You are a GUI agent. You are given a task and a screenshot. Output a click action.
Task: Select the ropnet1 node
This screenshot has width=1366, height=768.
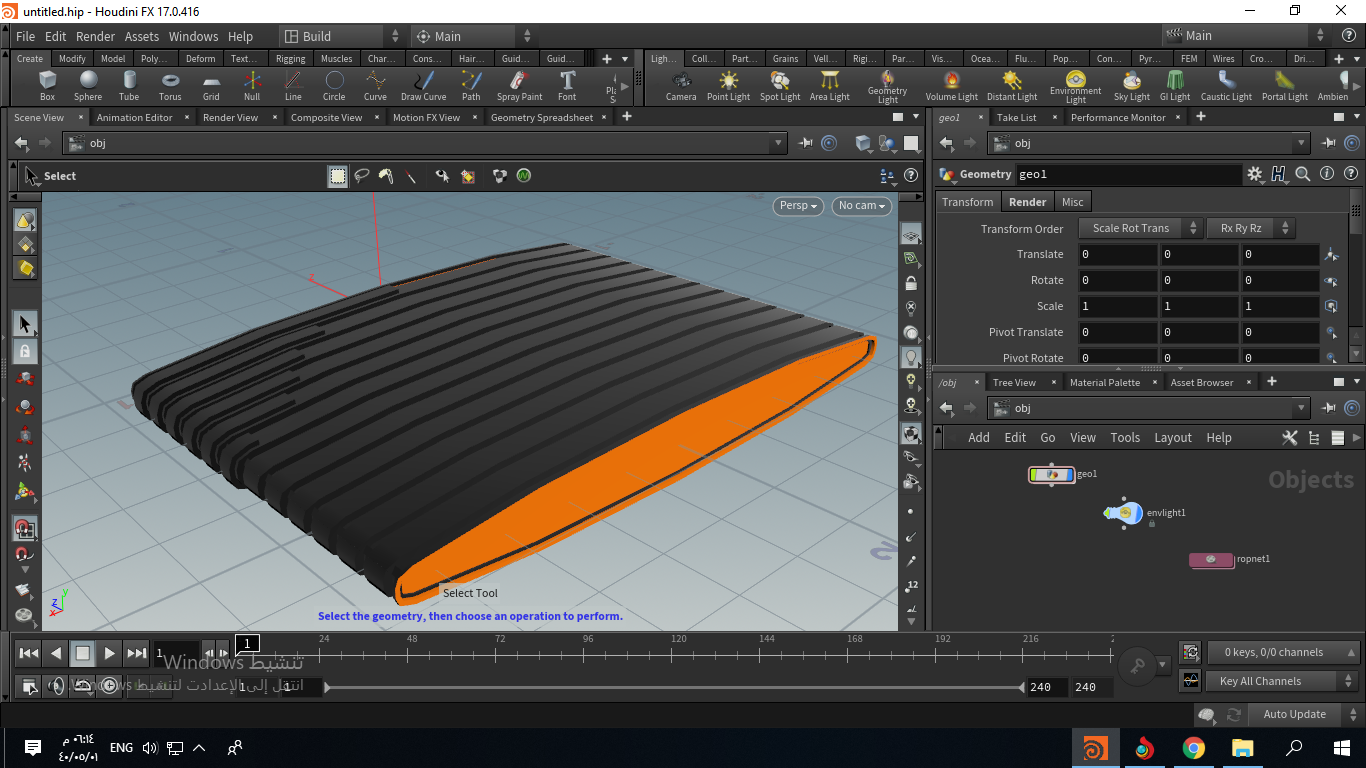pyautogui.click(x=1211, y=560)
